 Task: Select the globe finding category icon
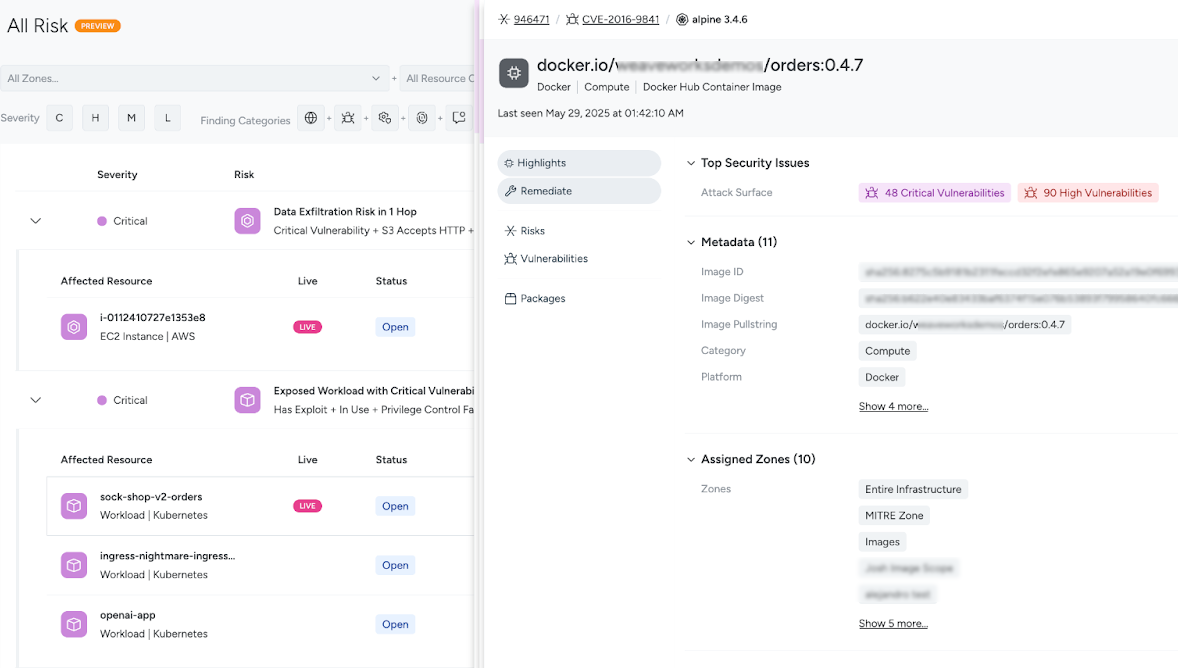tap(310, 118)
